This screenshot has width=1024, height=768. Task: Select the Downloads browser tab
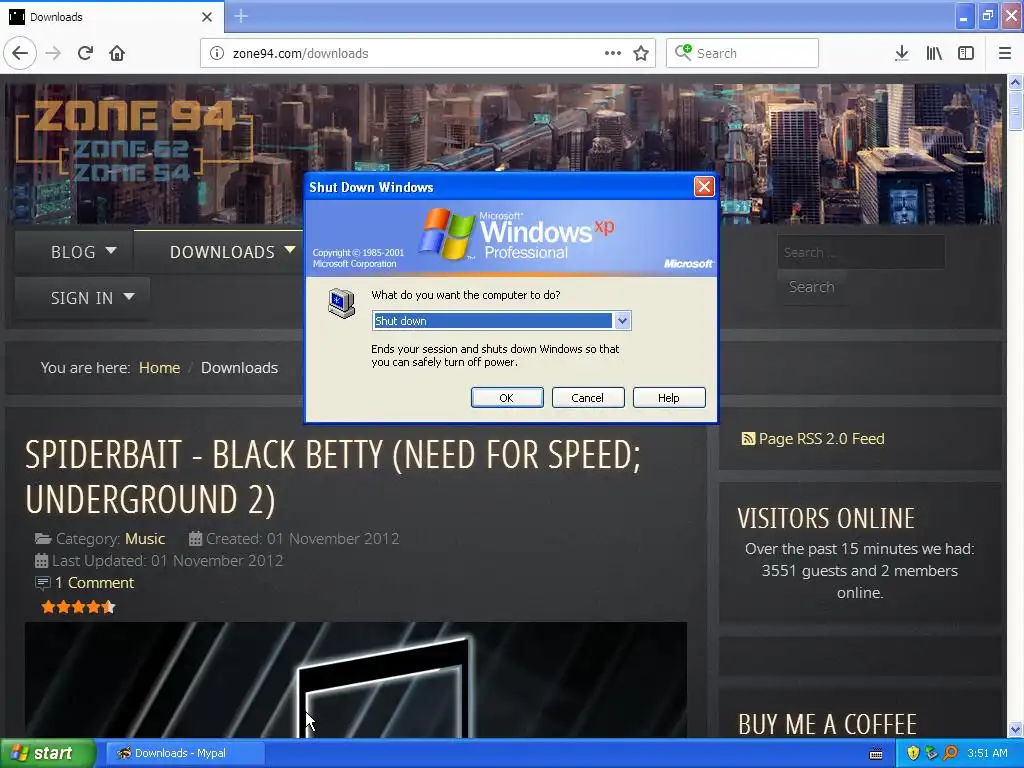tap(111, 17)
